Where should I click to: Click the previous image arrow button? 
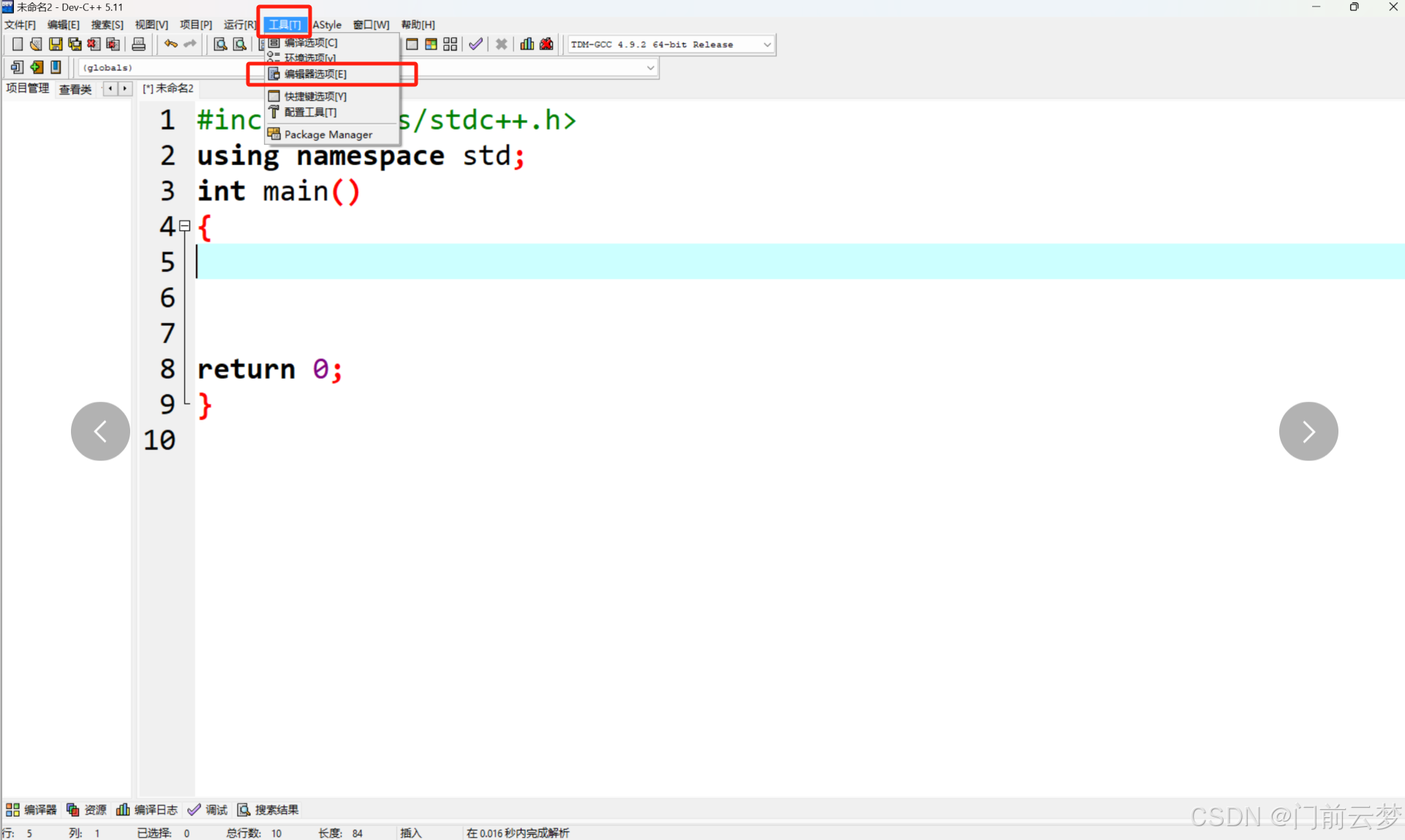(100, 431)
